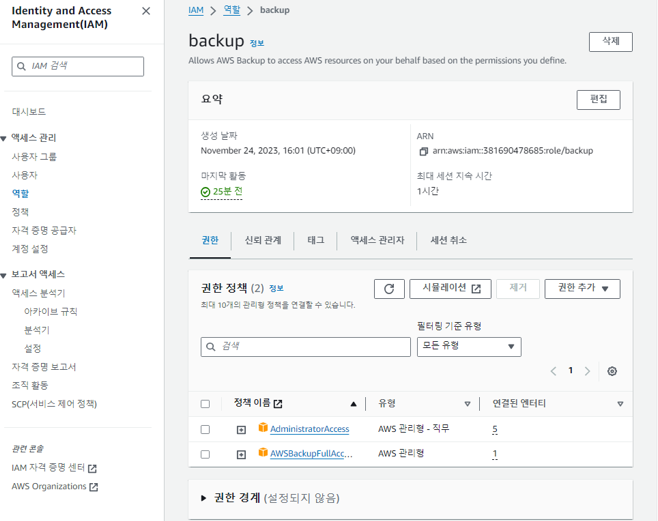Check the AWSBackupFullAccess row checkbox
The image size is (658, 521).
coord(205,454)
